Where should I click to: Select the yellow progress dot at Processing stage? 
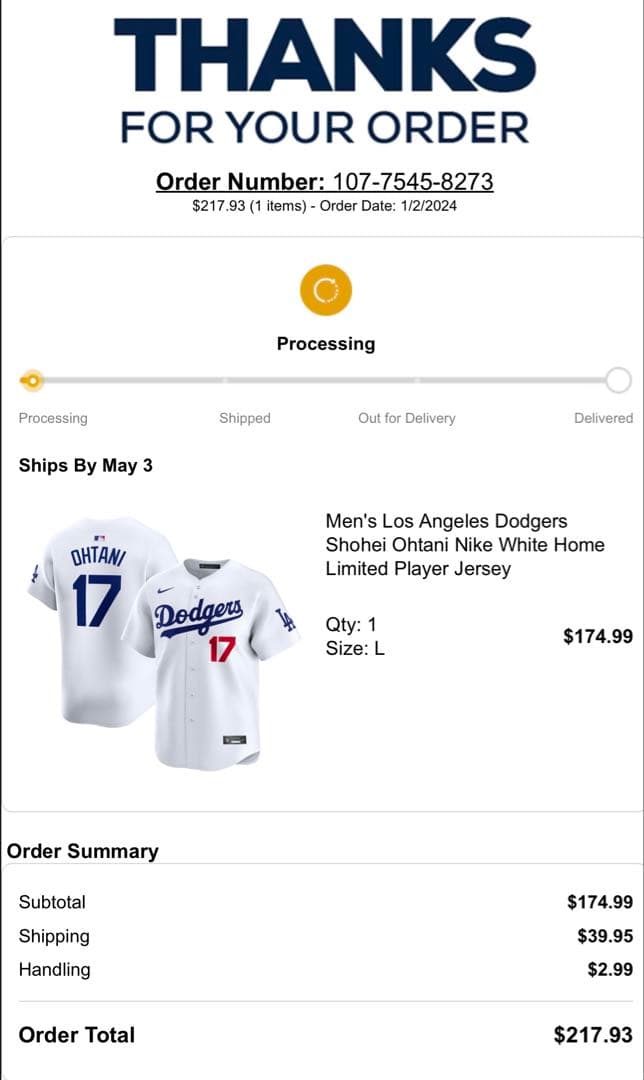pyautogui.click(x=33, y=381)
